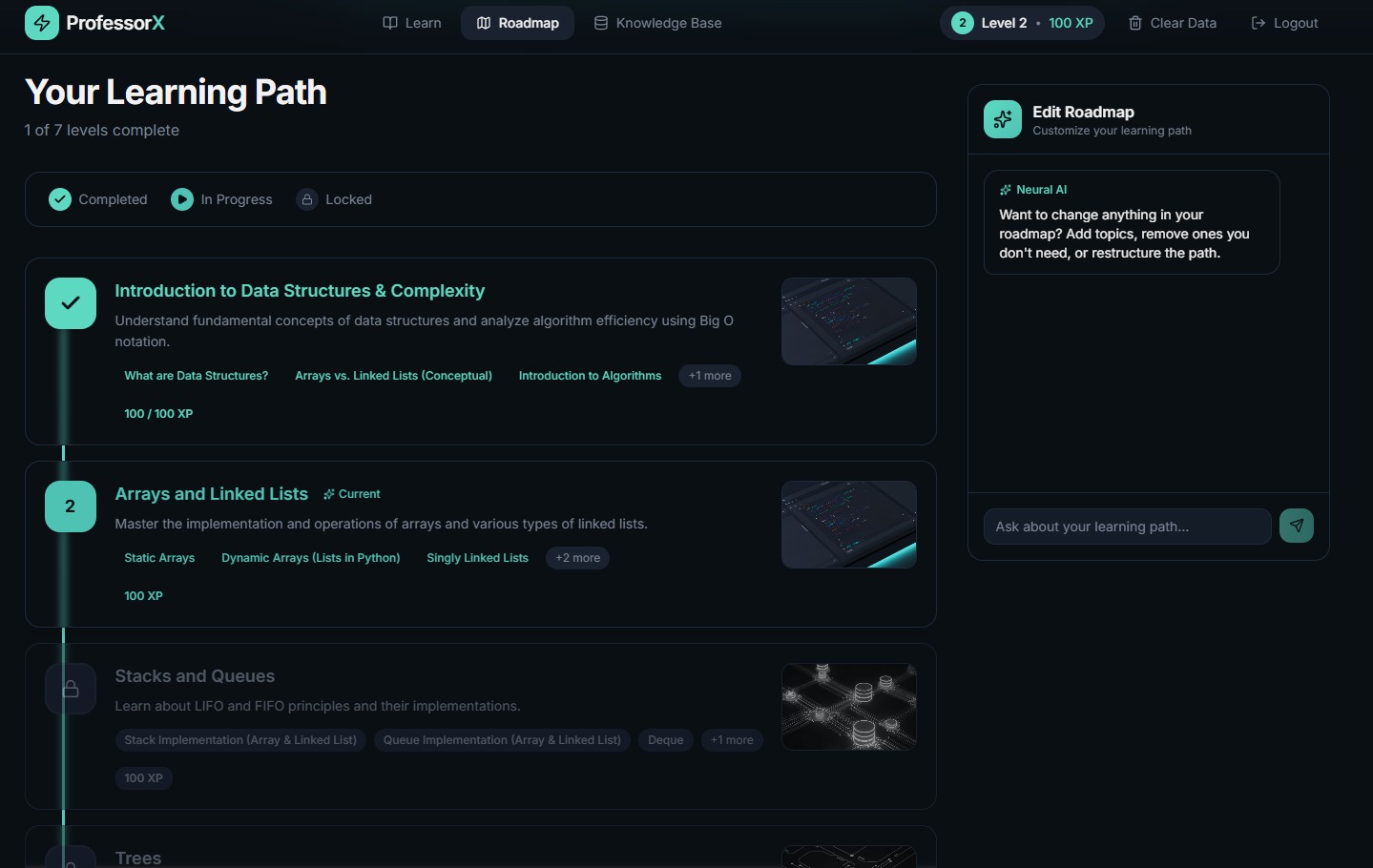This screenshot has width=1373, height=868.
Task: Click the 100 / 100 XP label
Action: (158, 414)
